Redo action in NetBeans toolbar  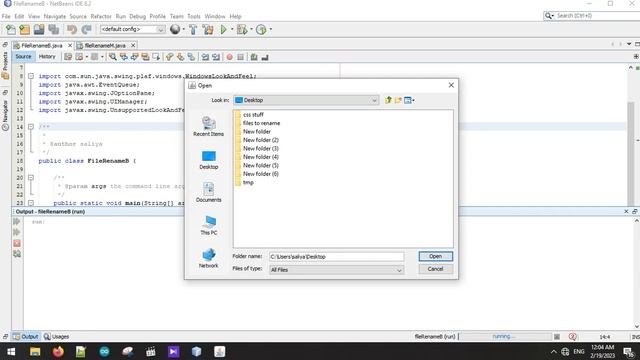86,29
